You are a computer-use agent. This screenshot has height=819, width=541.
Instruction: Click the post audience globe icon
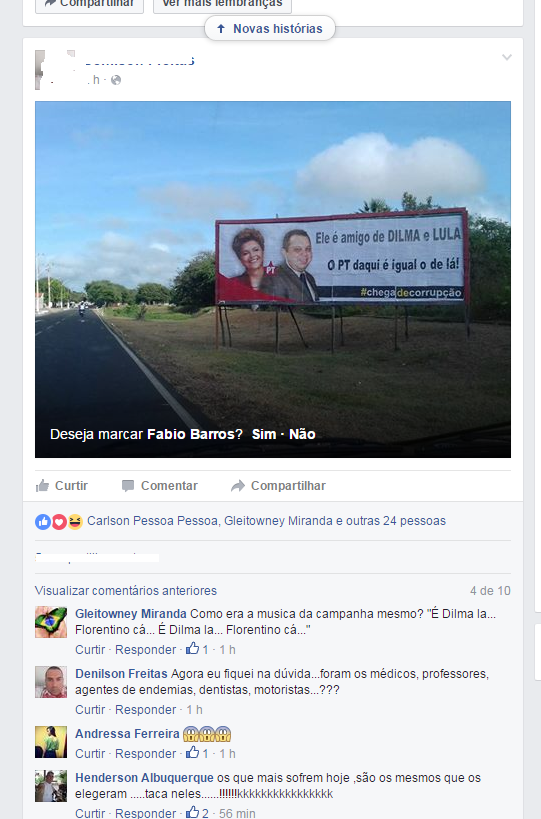click(x=116, y=80)
